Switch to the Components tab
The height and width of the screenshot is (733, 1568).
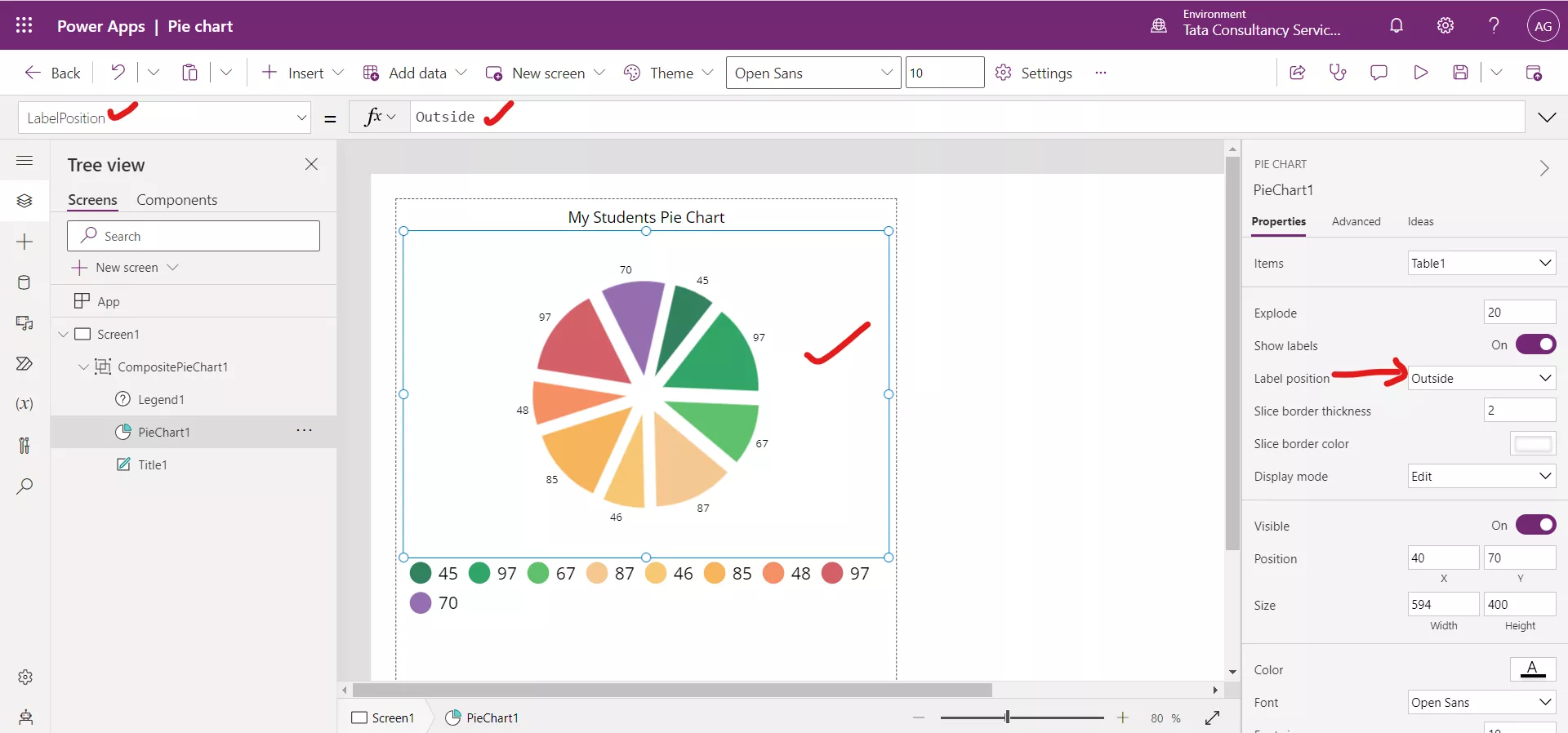click(176, 200)
